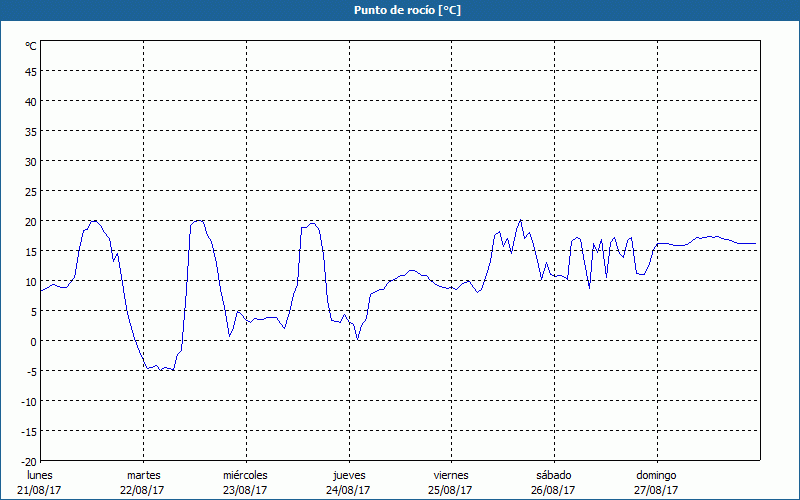This screenshot has height=500, width=800.
Task: Select the 30 tick label on the y-axis
Action: pos(30,161)
